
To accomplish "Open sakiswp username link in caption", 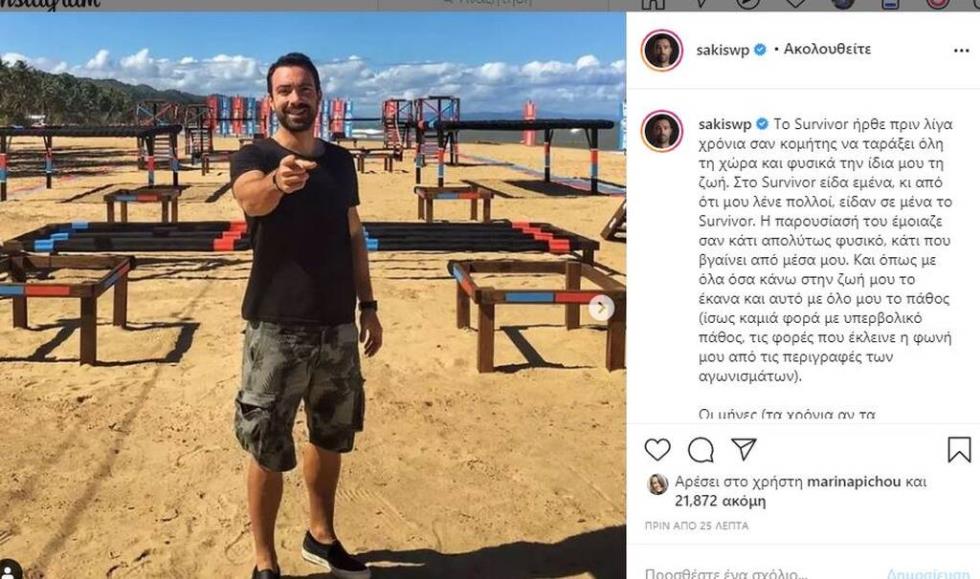I will pyautogui.click(x=725, y=124).
